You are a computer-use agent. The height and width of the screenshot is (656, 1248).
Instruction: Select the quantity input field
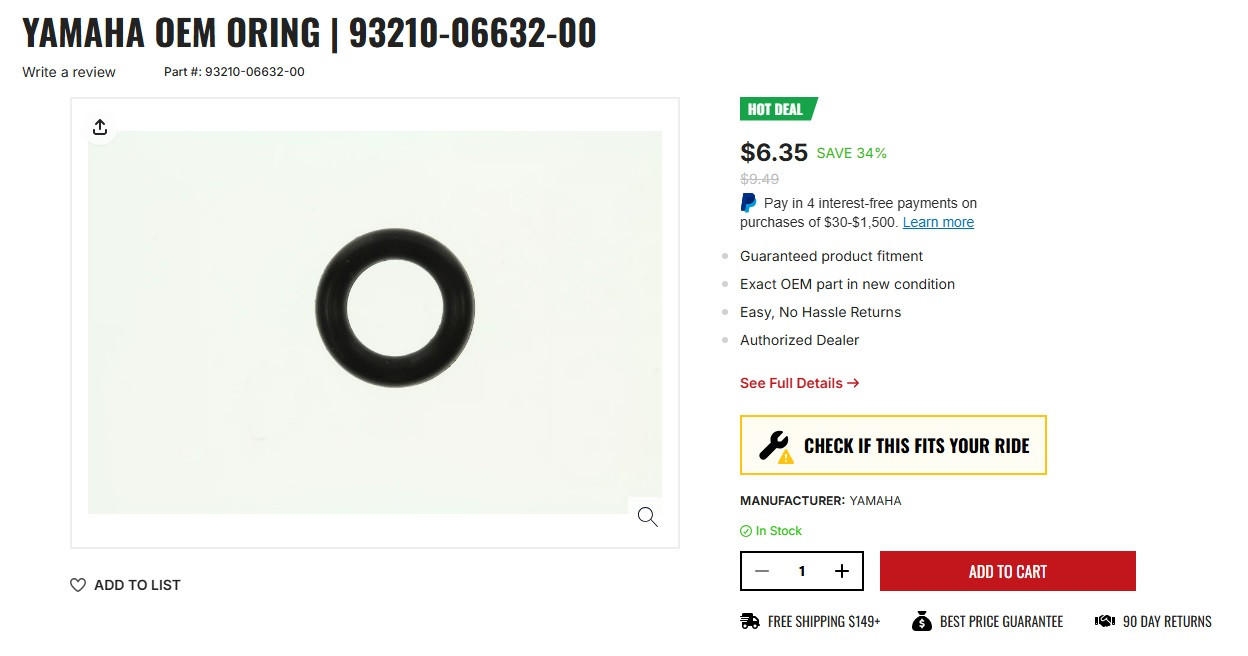801,570
